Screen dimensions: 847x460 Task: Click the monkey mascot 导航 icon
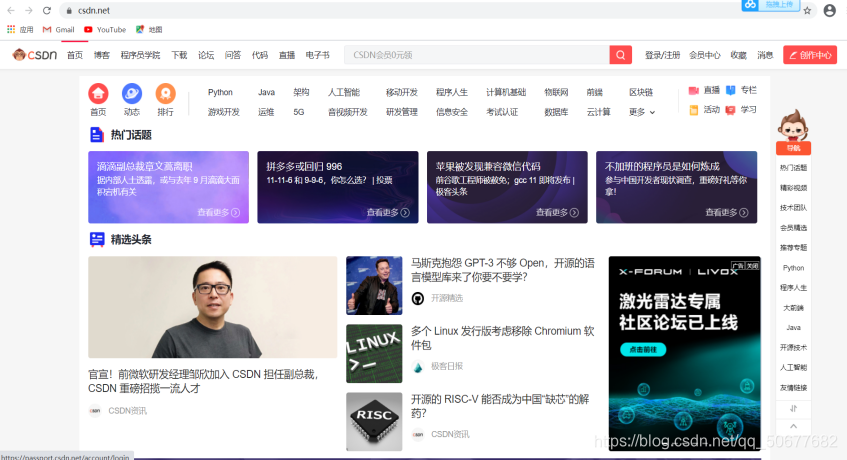pyautogui.click(x=793, y=132)
